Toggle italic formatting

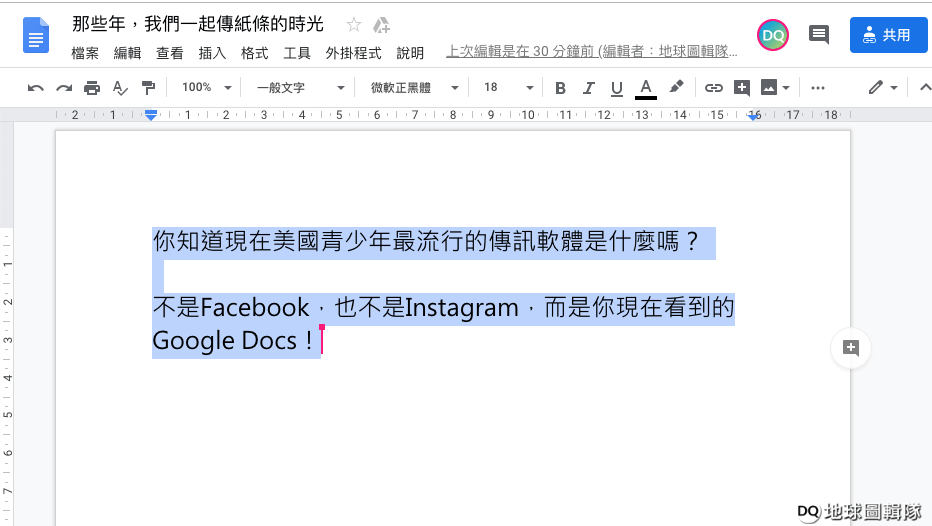[x=588, y=88]
